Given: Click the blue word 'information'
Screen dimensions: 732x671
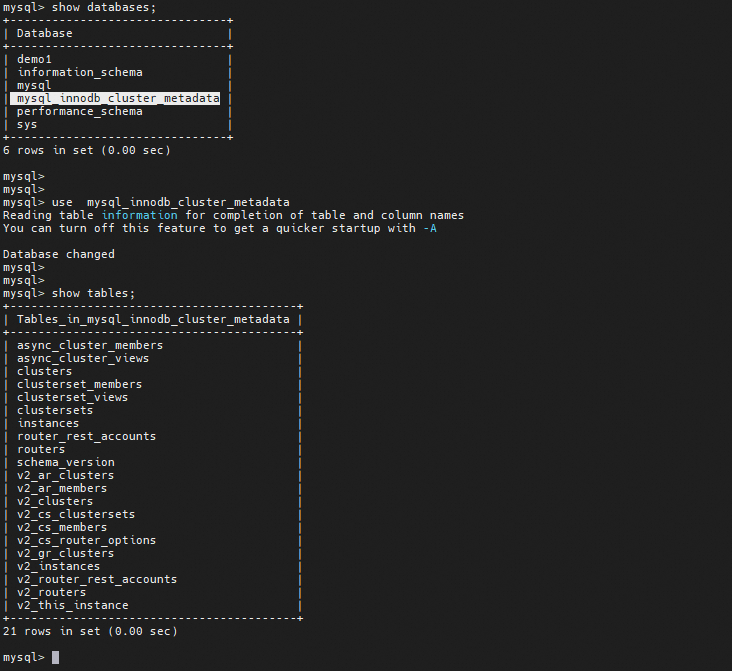Looking at the screenshot, I should [140, 215].
